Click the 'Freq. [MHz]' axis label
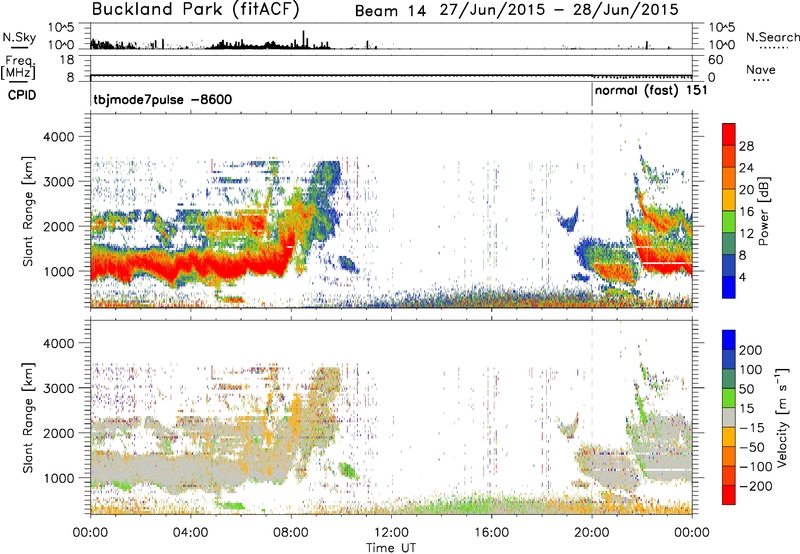Image resolution: width=800 pixels, height=554 pixels. click(18, 67)
